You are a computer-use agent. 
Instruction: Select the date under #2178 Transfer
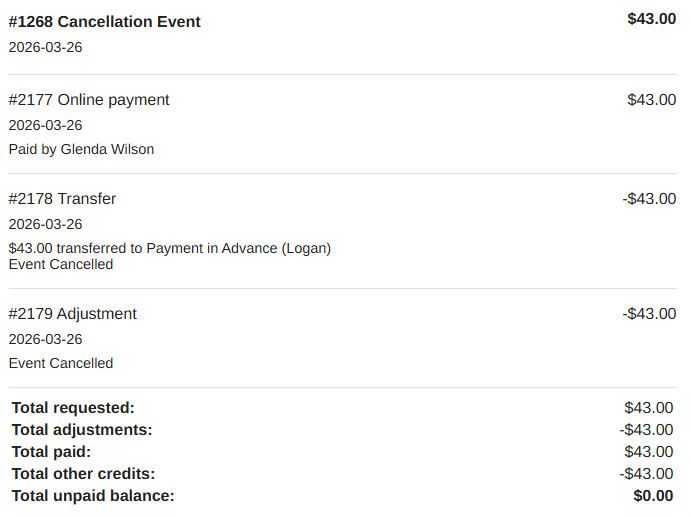tap(45, 224)
